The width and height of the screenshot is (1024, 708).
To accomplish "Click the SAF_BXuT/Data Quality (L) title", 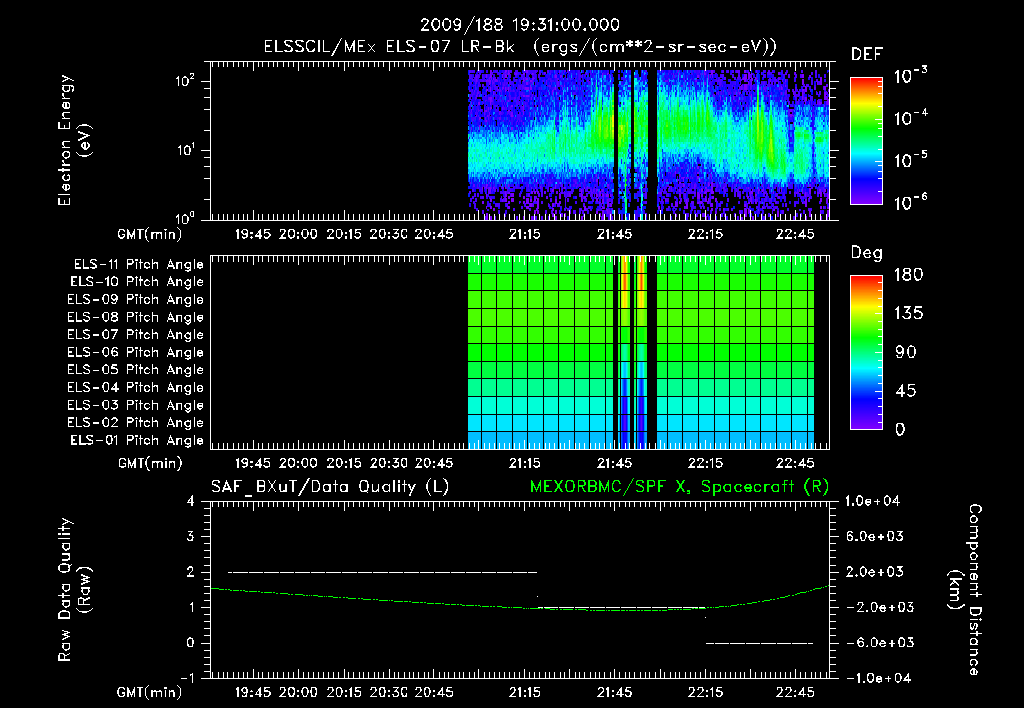I will [x=330, y=487].
